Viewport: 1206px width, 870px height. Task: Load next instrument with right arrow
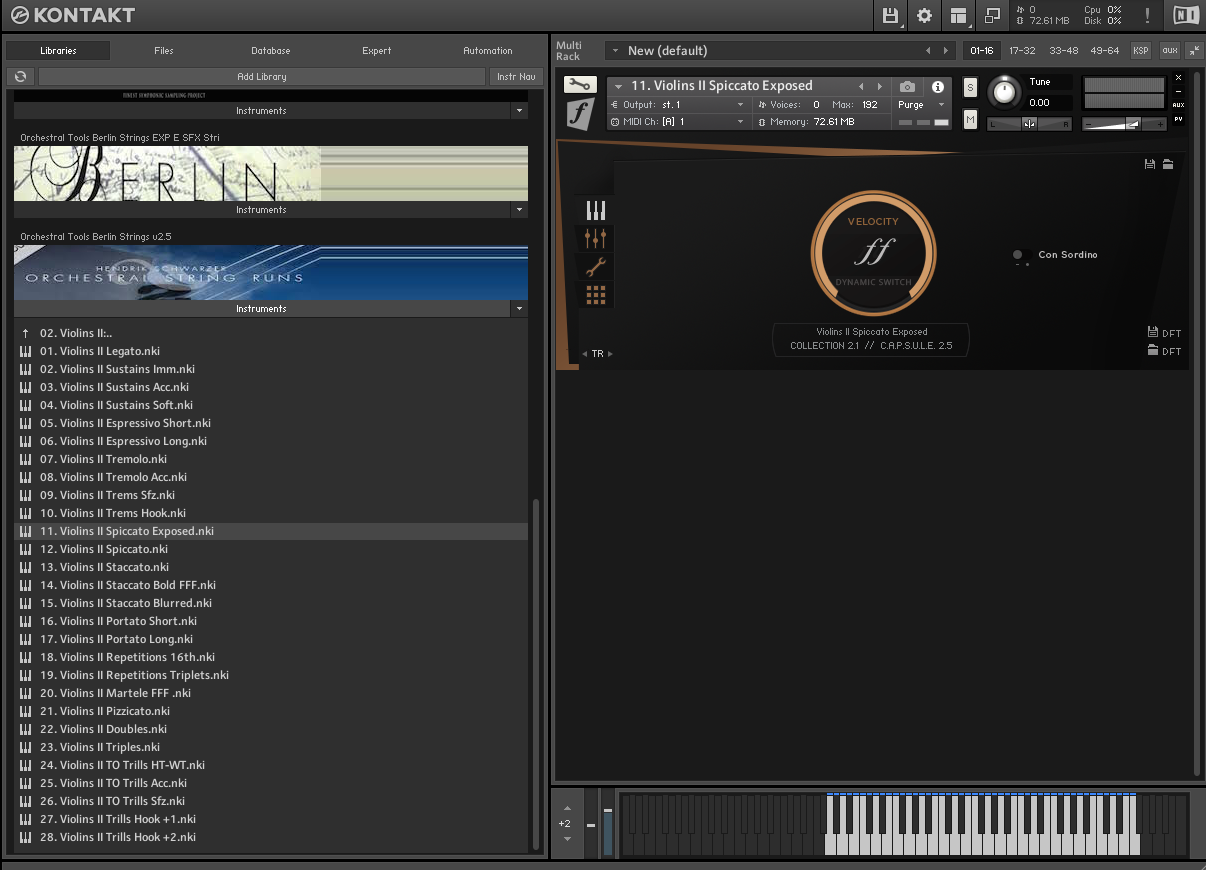(x=880, y=87)
